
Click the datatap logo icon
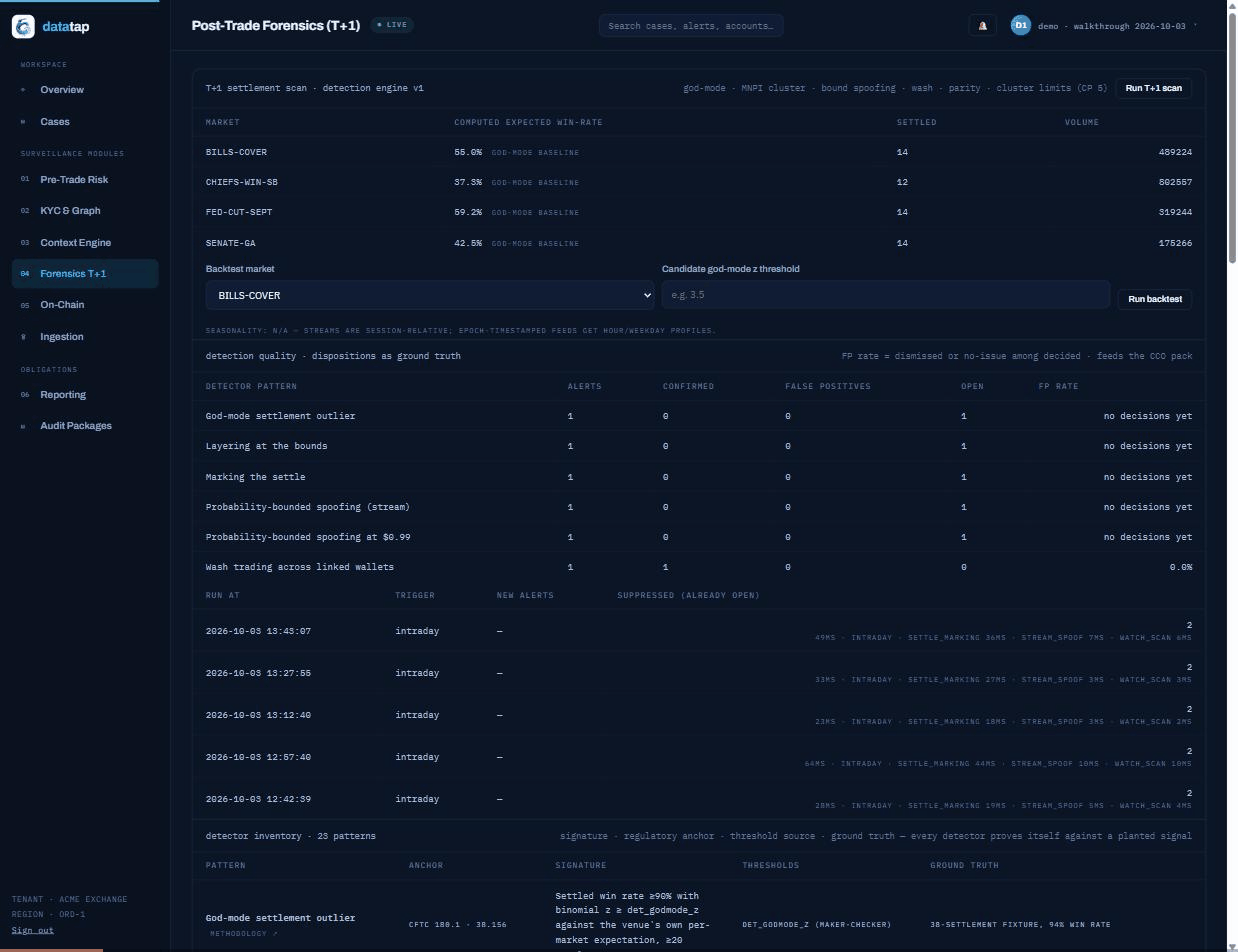(x=23, y=26)
